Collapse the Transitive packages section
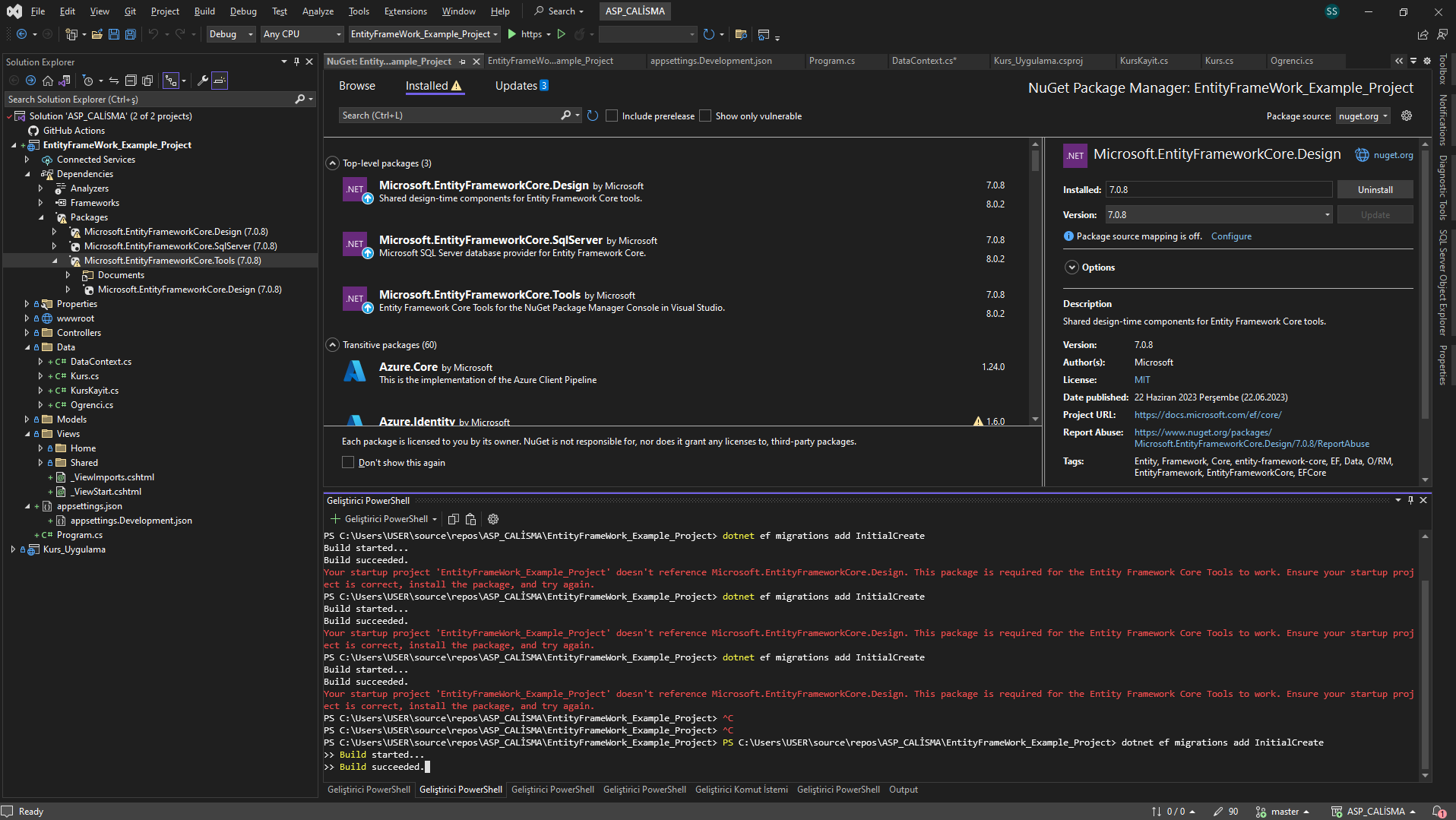 [332, 344]
